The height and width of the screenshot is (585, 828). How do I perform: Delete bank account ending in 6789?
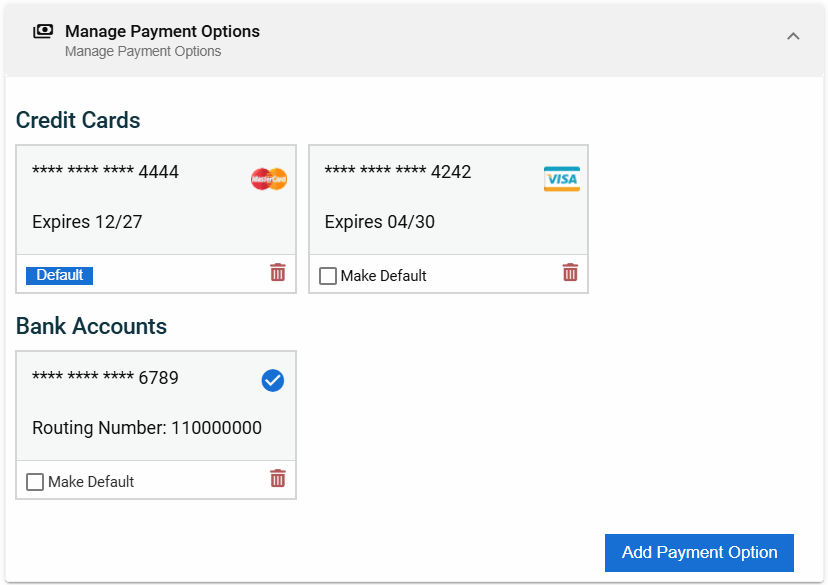tap(278, 478)
